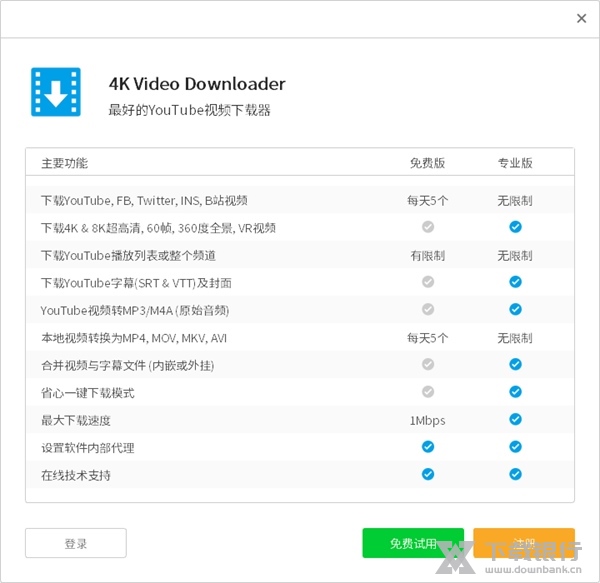Click free-version blue check in 在线技术支持 row
600x583 pixels.
[428, 474]
